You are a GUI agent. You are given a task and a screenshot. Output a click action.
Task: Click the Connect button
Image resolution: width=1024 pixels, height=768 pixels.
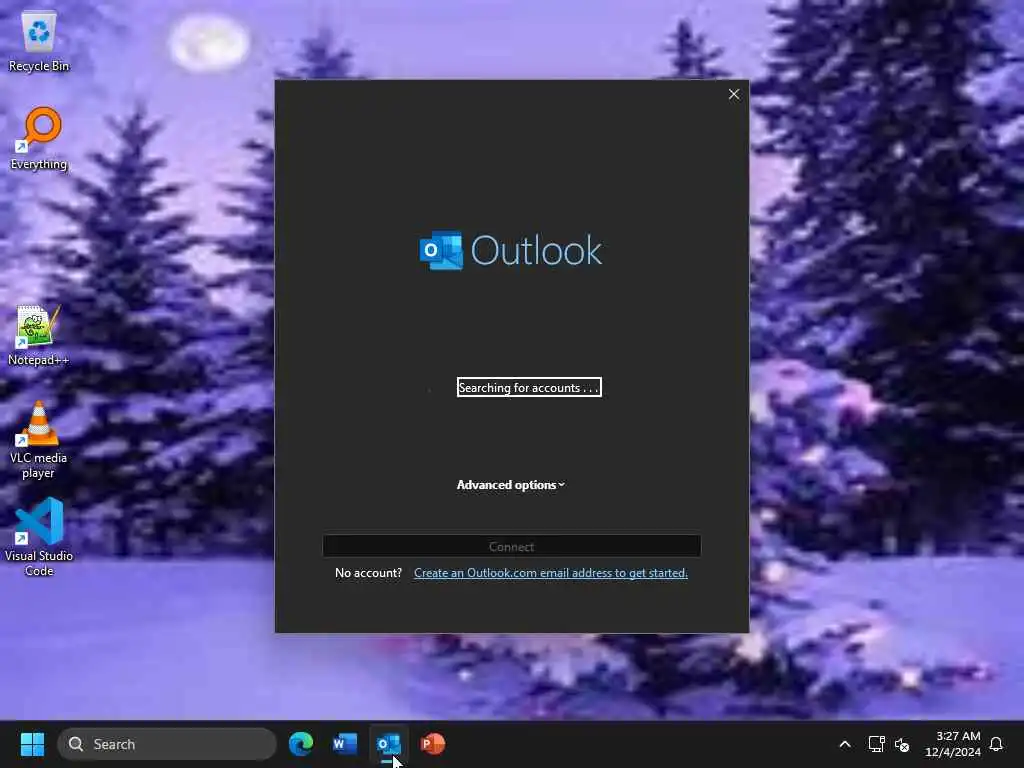click(x=511, y=546)
